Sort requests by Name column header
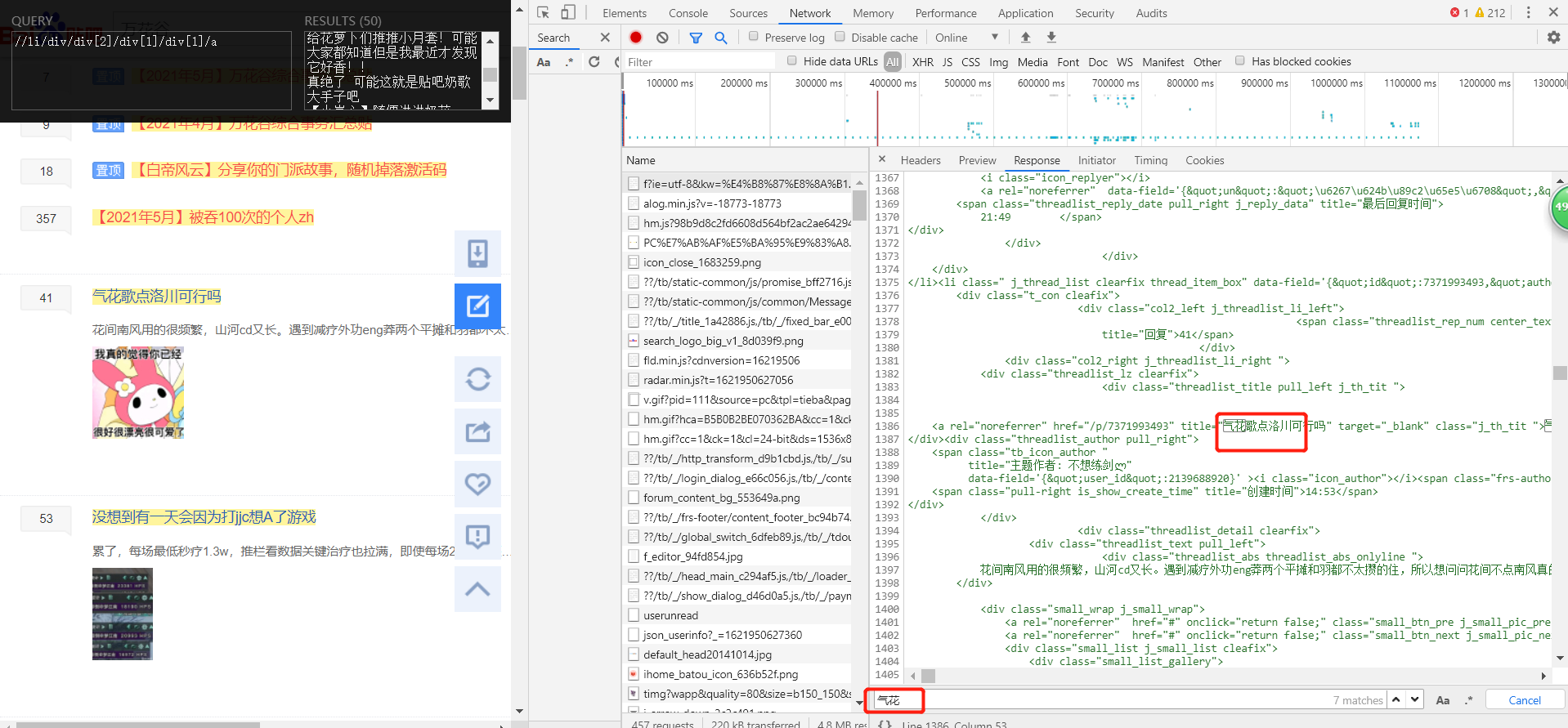This screenshot has height=728, width=1568. point(745,160)
